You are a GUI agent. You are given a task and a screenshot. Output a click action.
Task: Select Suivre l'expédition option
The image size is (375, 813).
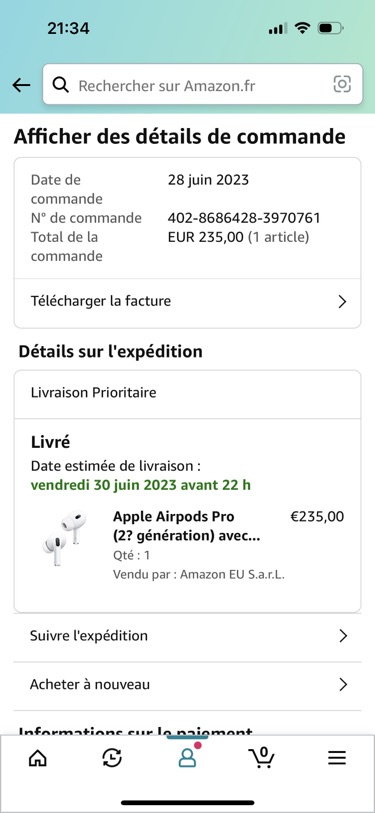click(187, 637)
